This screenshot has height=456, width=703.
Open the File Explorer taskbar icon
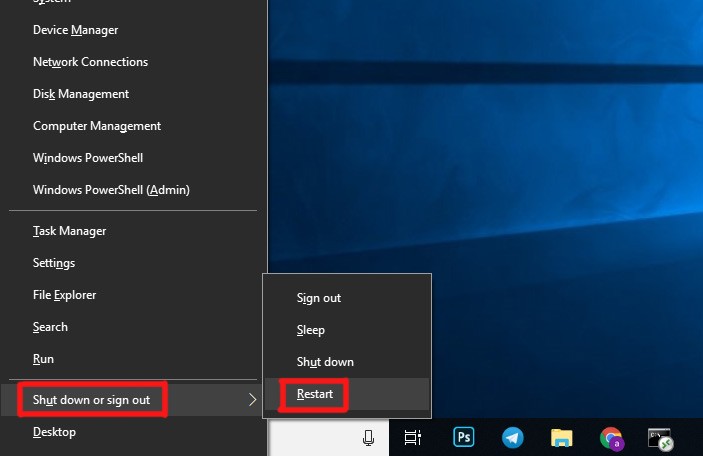[x=562, y=438]
